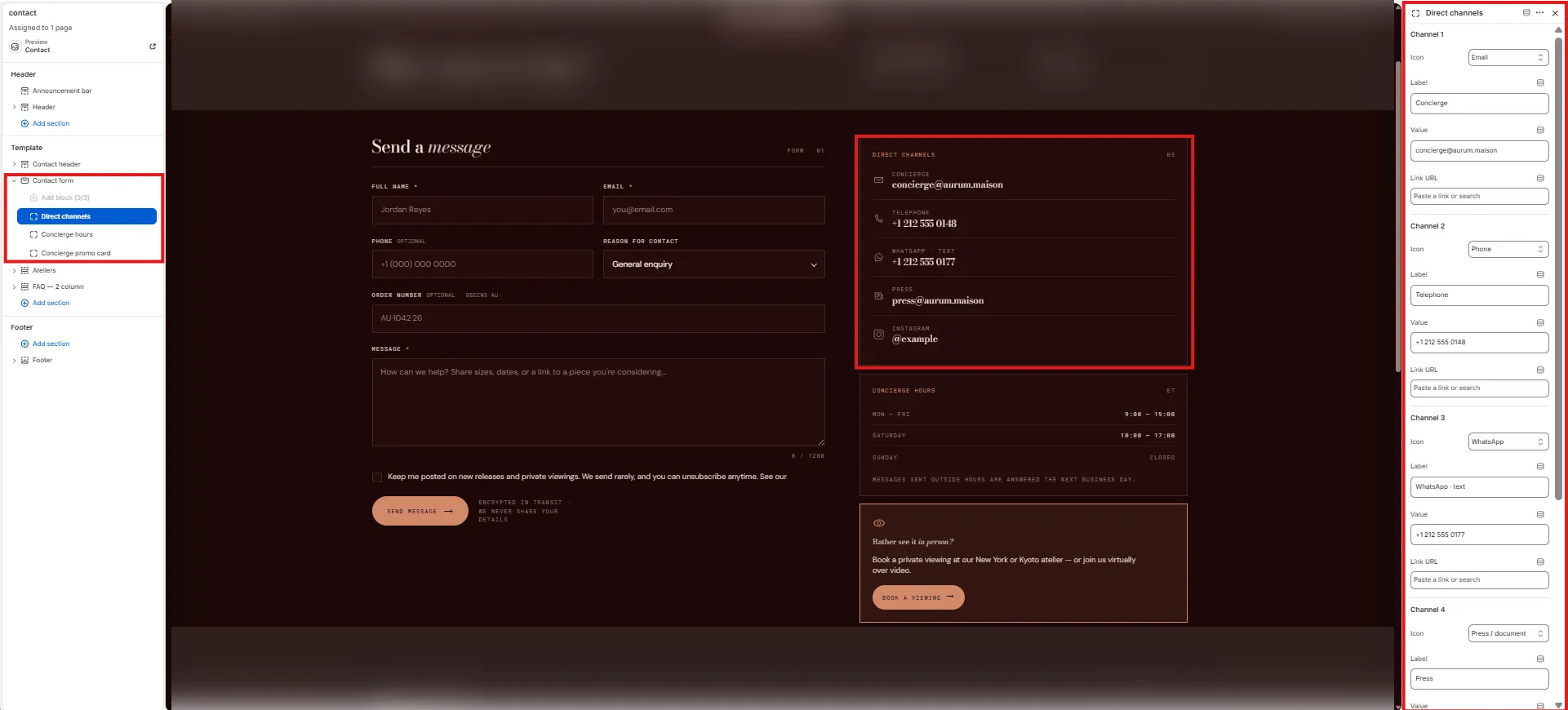Click the Channel 2 Value field +1 212 555 0148
This screenshot has height=710, width=1568.
click(x=1479, y=343)
